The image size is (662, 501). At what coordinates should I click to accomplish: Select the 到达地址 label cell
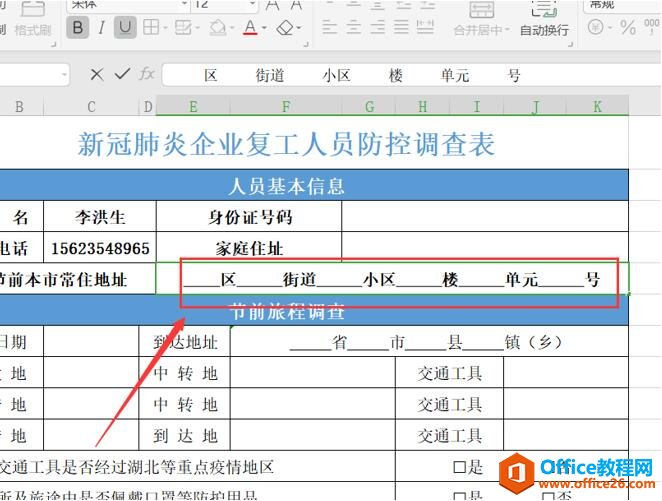point(185,341)
